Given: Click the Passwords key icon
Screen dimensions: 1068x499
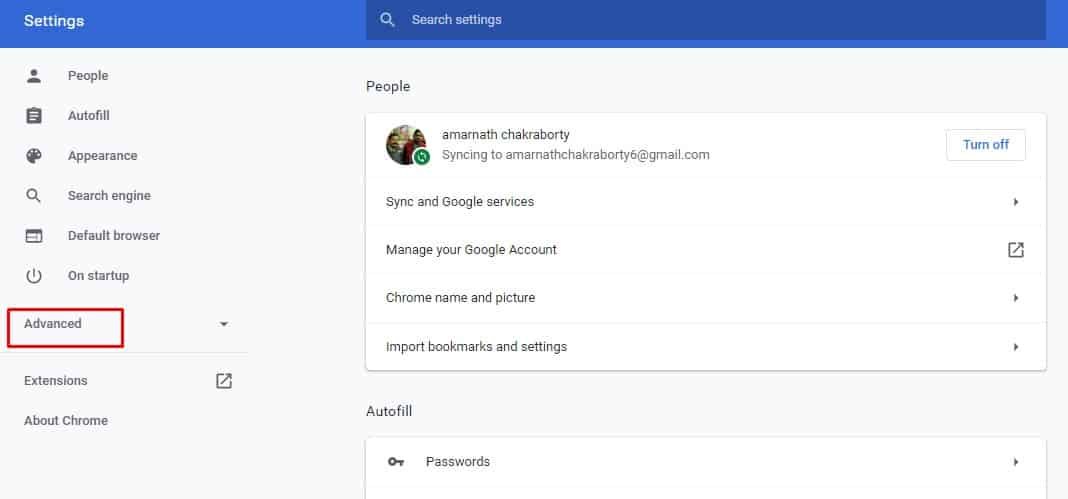Looking at the screenshot, I should (x=396, y=462).
